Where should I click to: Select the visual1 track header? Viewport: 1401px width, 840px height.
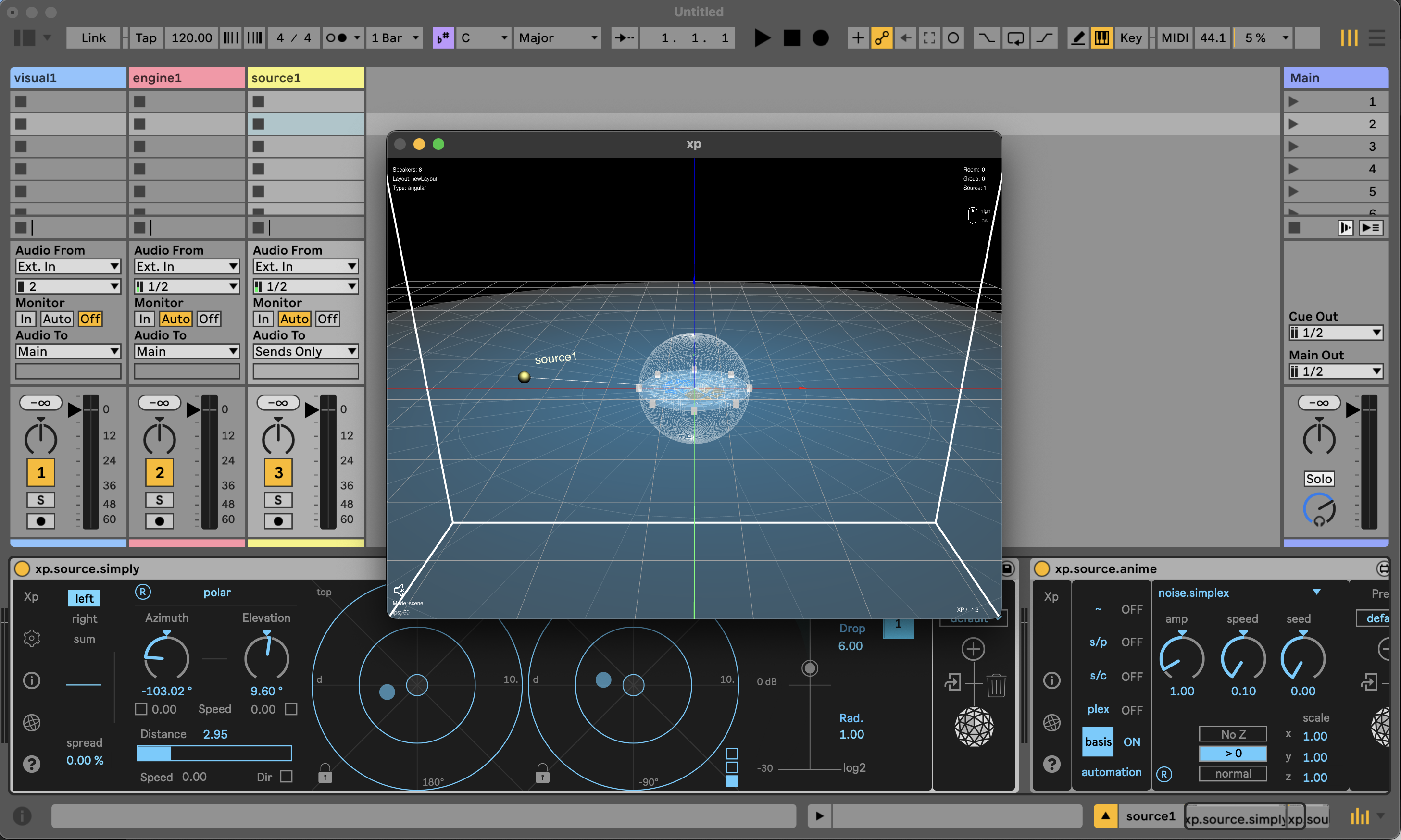[x=68, y=78]
